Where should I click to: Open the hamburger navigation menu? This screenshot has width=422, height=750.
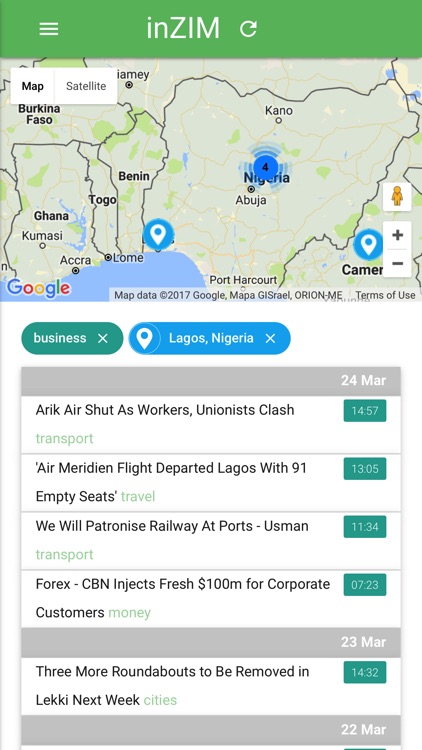(49, 29)
